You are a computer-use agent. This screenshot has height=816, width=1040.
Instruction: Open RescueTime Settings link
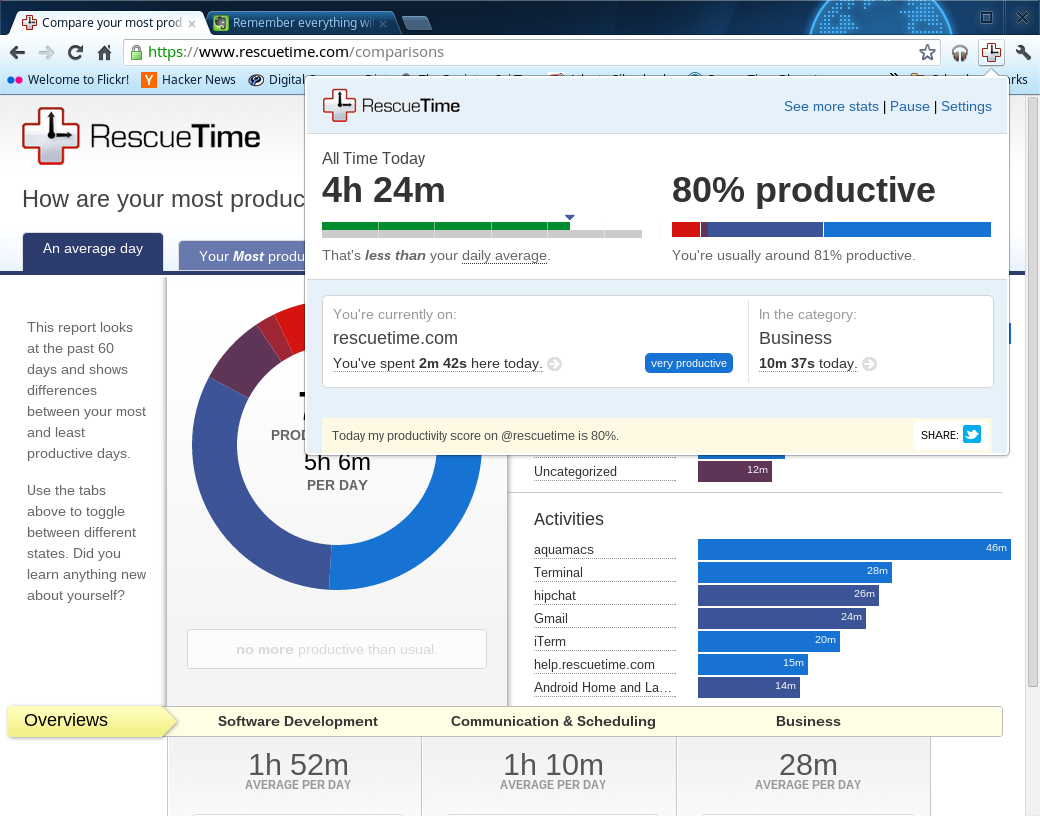coord(966,106)
